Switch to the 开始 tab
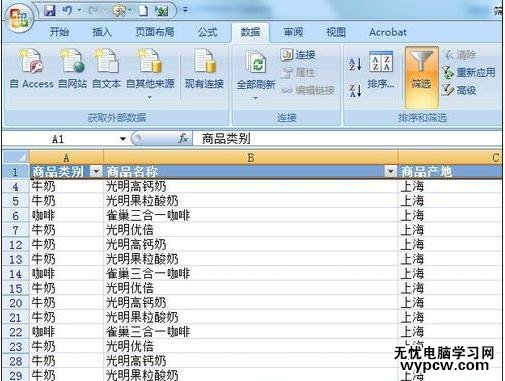Screen dimensions: 505x381 point(59,32)
